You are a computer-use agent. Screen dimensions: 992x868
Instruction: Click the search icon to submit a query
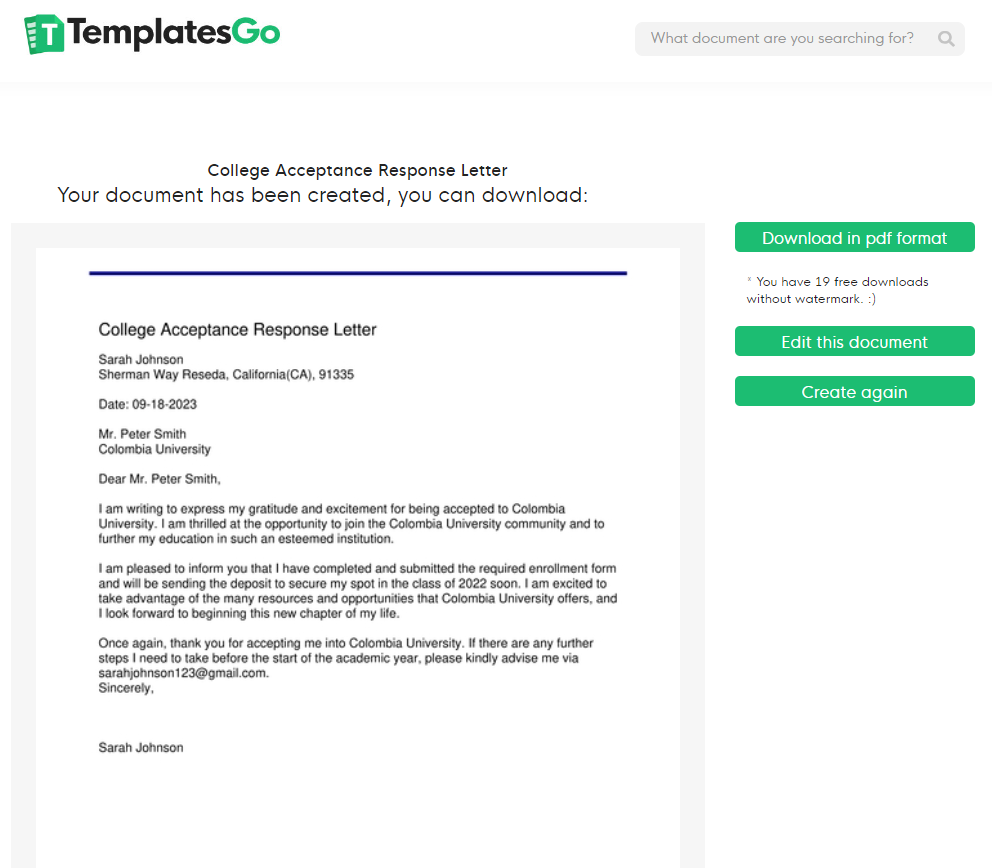945,38
